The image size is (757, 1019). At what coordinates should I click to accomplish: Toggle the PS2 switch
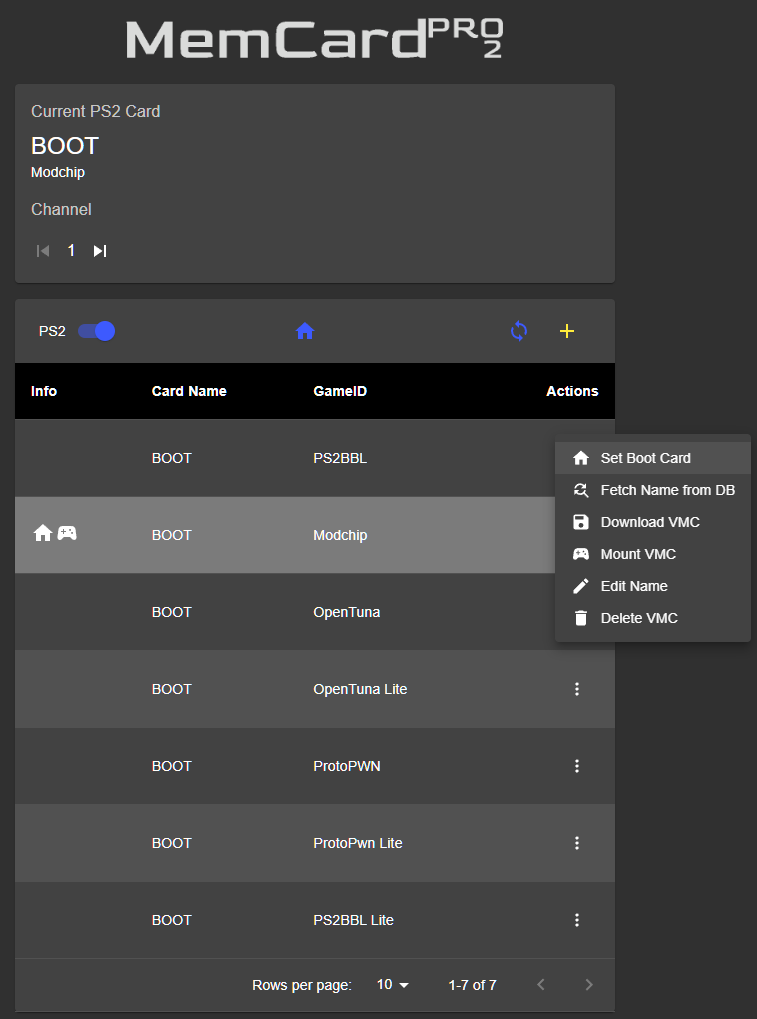click(x=97, y=331)
